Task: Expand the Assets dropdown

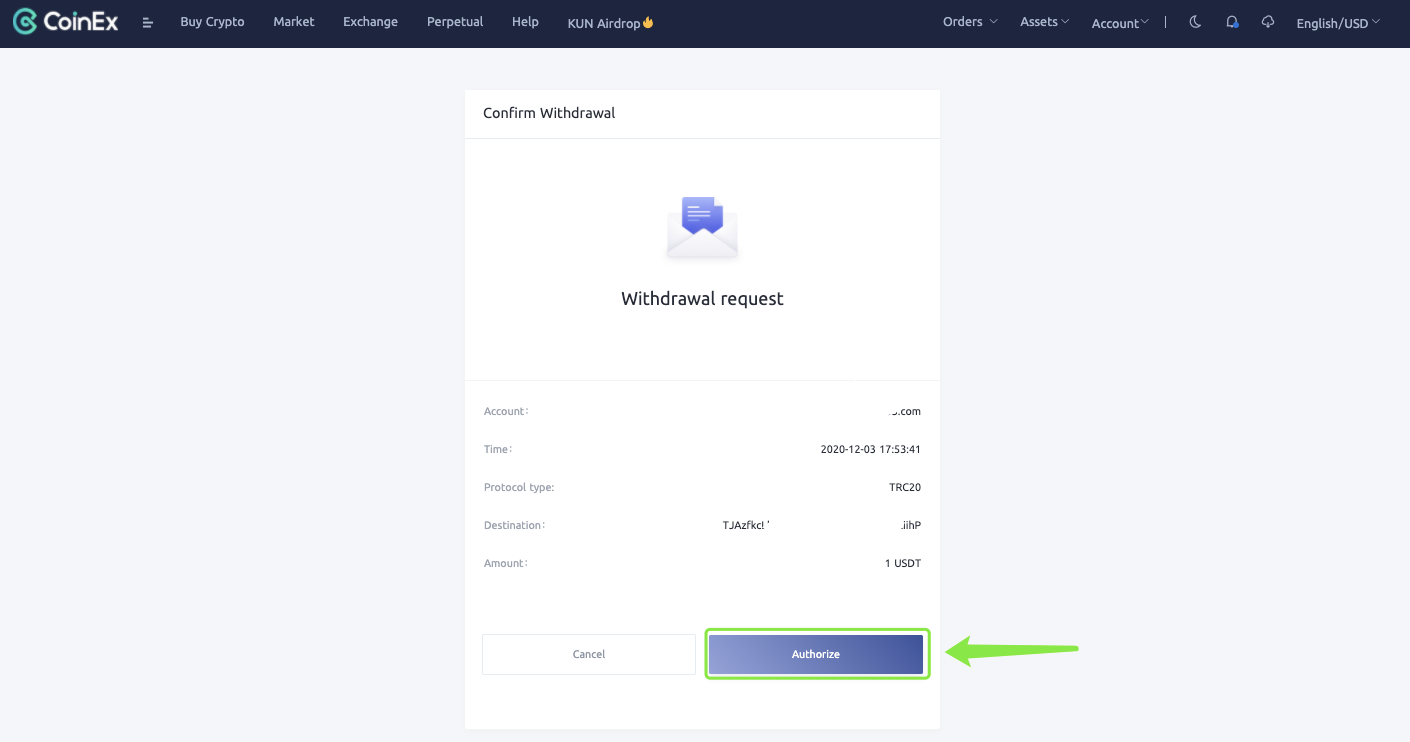Action: coord(1043,21)
